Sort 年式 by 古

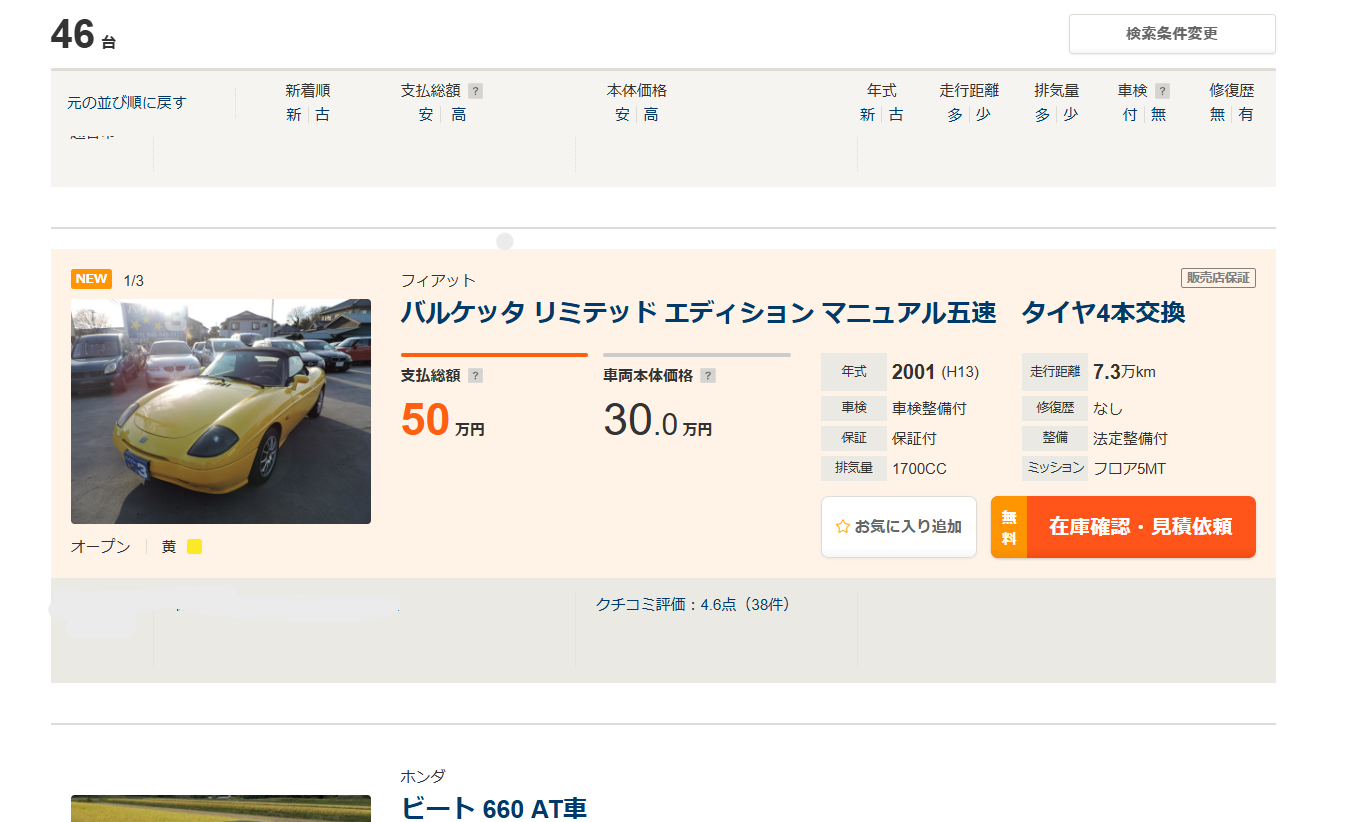click(x=896, y=114)
